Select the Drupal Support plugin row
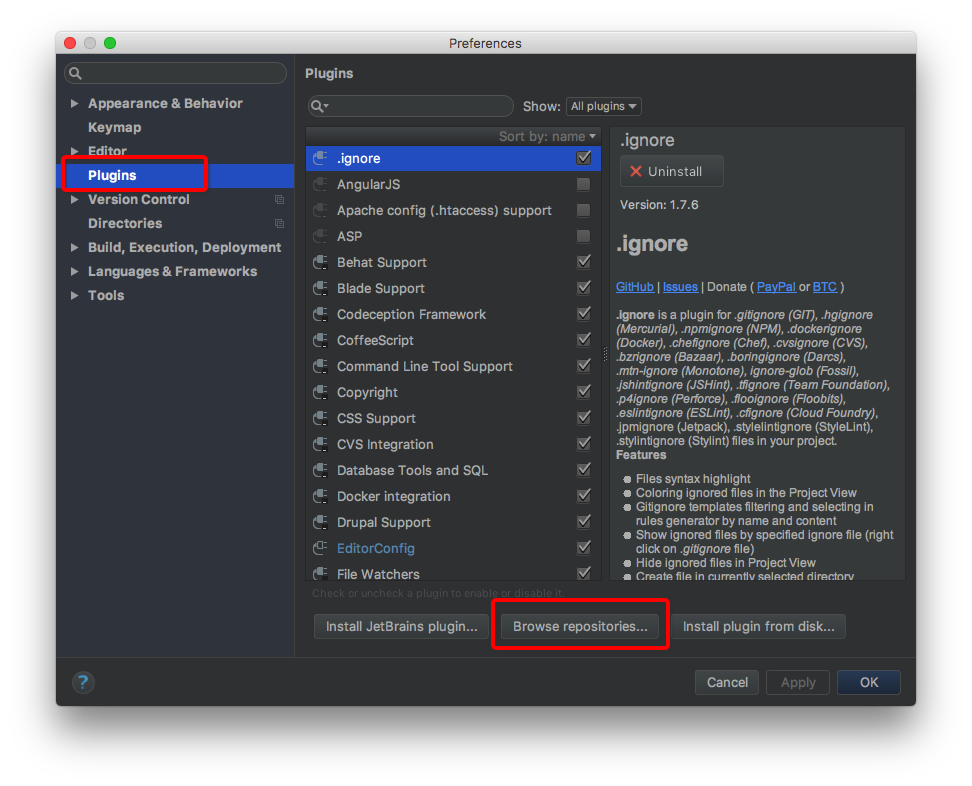 pyautogui.click(x=453, y=523)
